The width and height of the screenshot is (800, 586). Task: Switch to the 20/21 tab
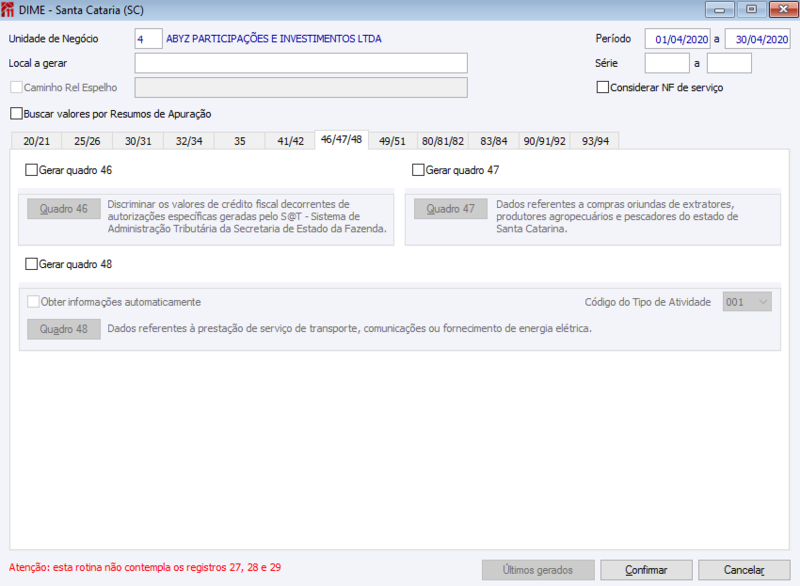coord(36,141)
